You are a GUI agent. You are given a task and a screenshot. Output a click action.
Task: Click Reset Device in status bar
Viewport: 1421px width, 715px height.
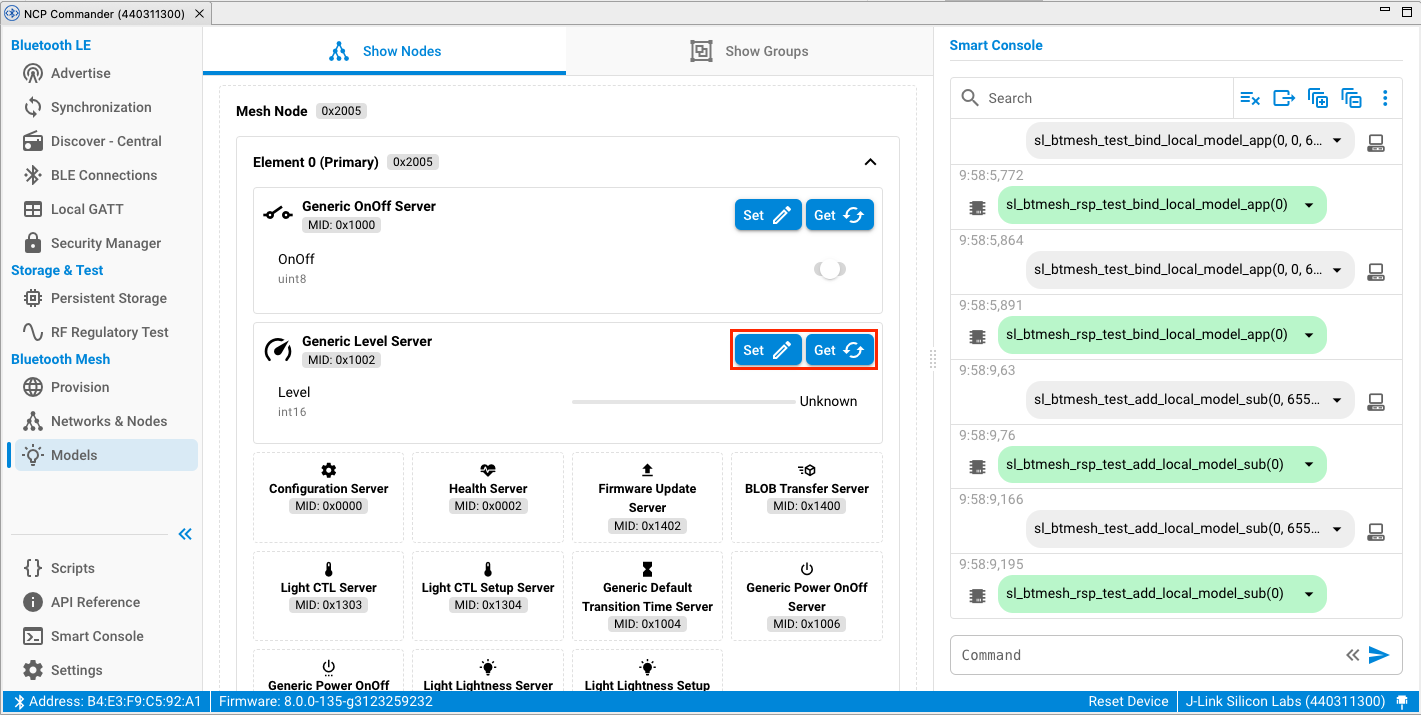point(1128,701)
